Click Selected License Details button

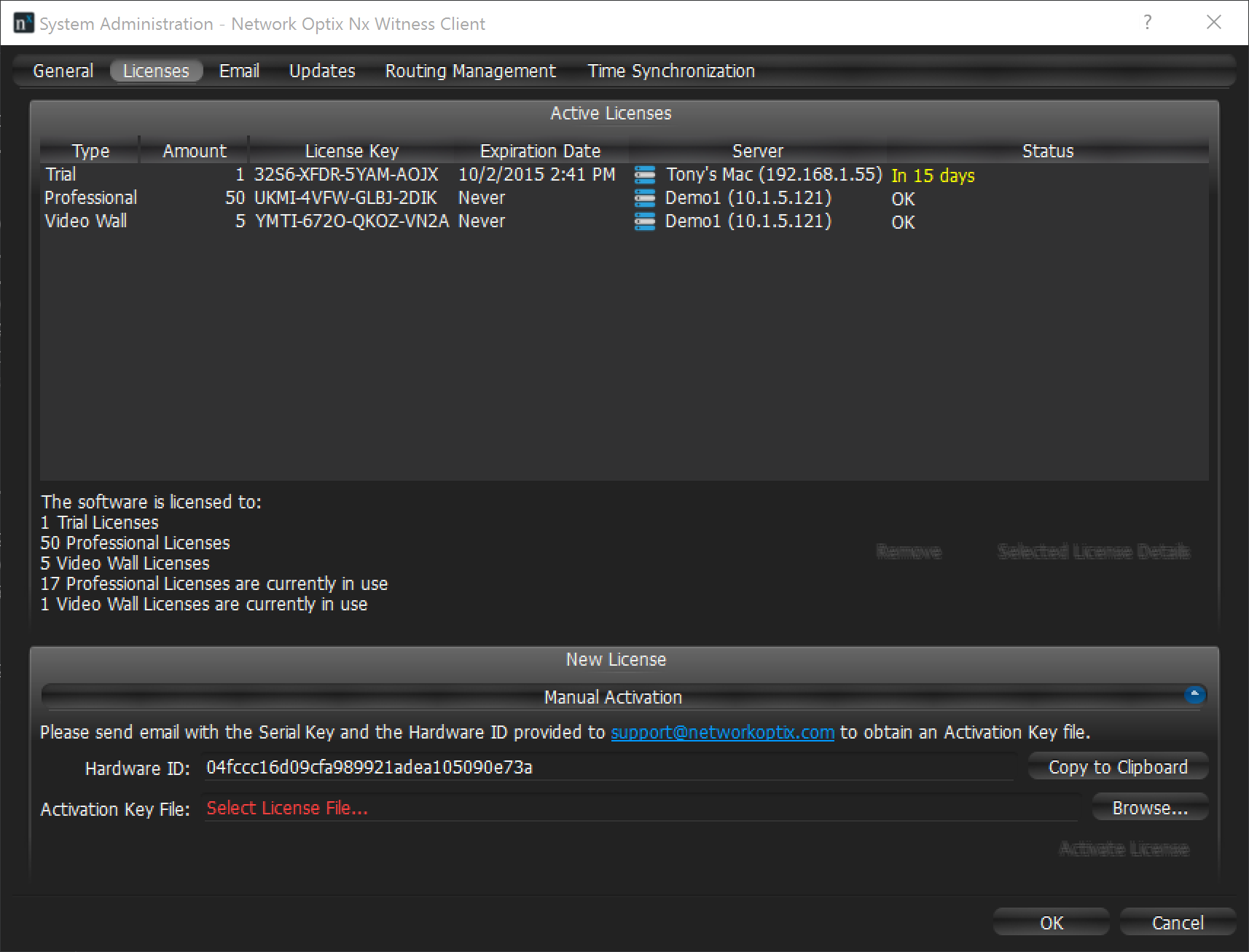(1094, 551)
